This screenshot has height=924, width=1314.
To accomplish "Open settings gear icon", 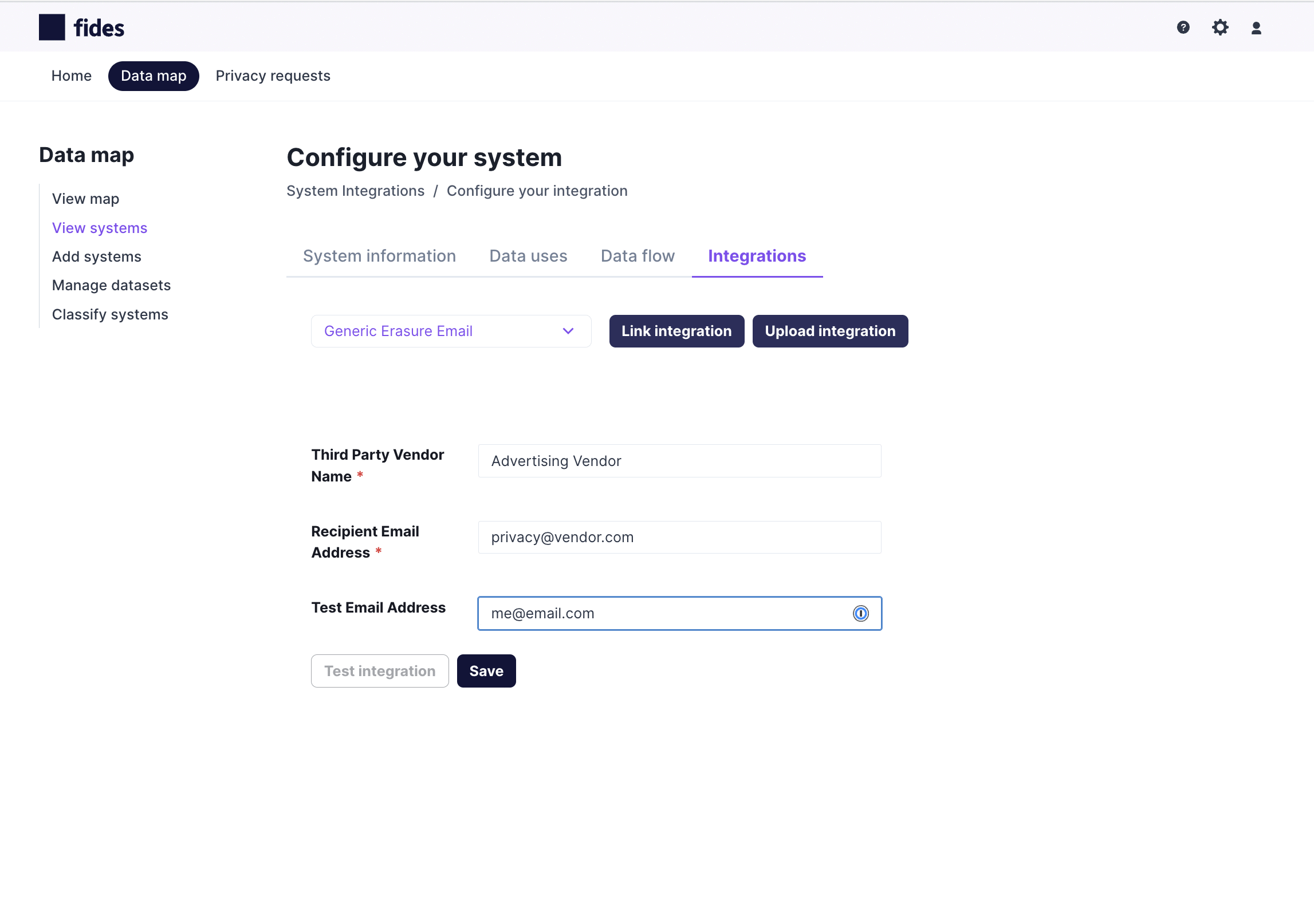I will tap(1220, 27).
